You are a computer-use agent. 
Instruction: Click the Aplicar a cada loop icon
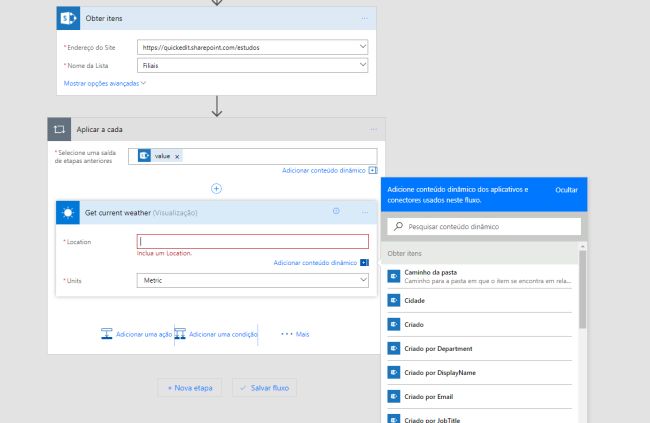pyautogui.click(x=59, y=129)
